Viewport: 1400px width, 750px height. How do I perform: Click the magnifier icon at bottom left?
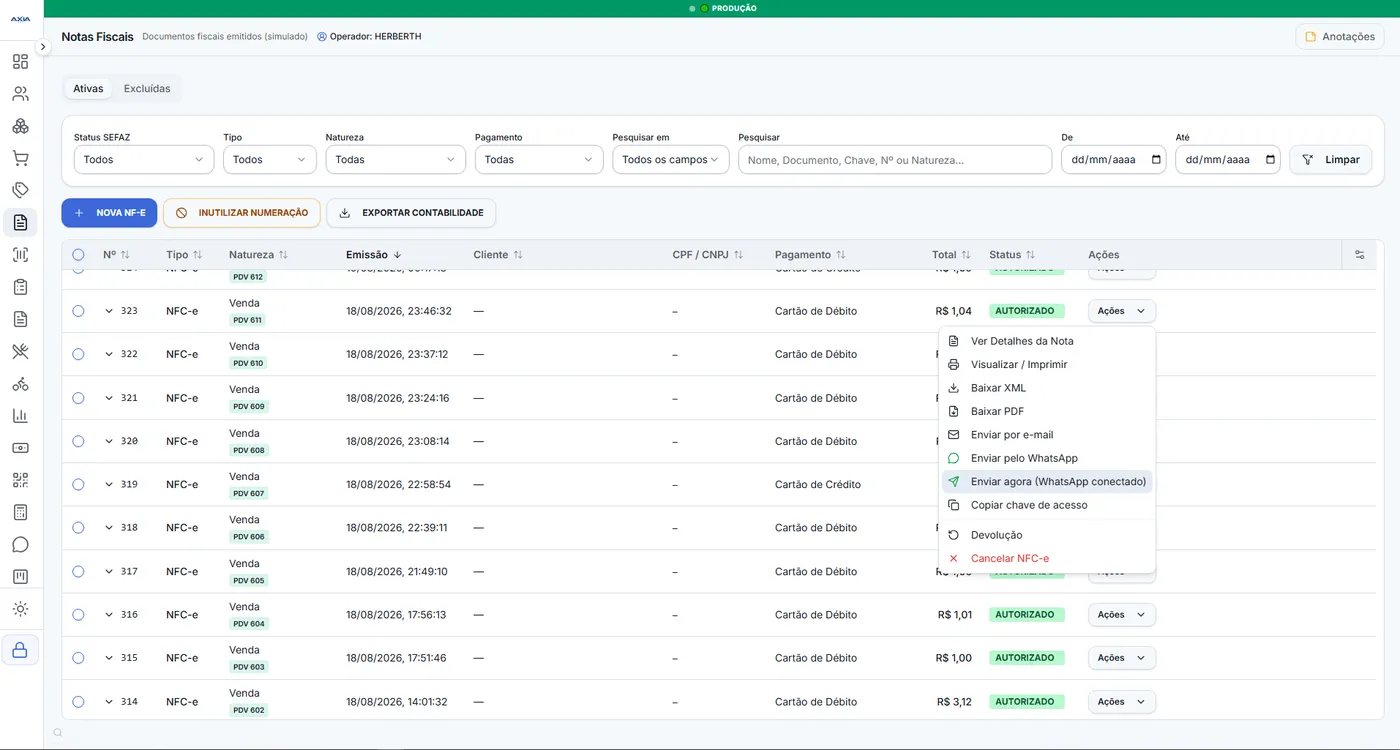click(x=58, y=733)
